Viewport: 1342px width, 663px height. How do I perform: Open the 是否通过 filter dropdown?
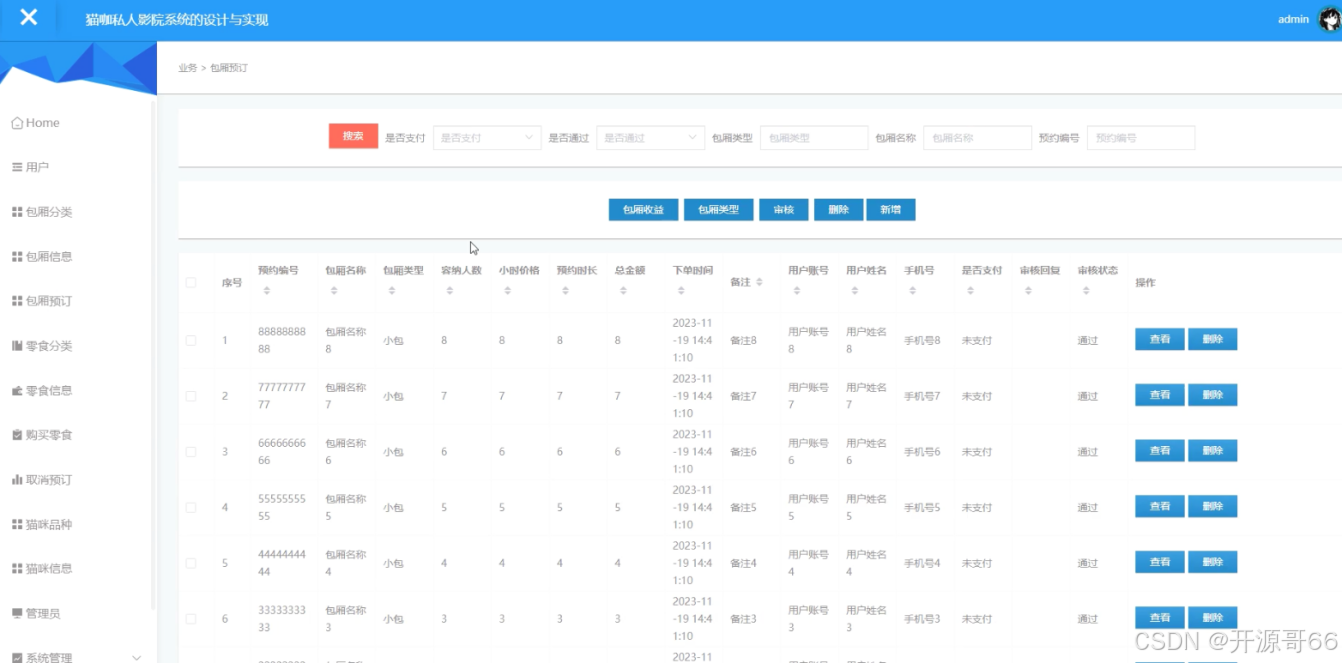[x=650, y=138]
